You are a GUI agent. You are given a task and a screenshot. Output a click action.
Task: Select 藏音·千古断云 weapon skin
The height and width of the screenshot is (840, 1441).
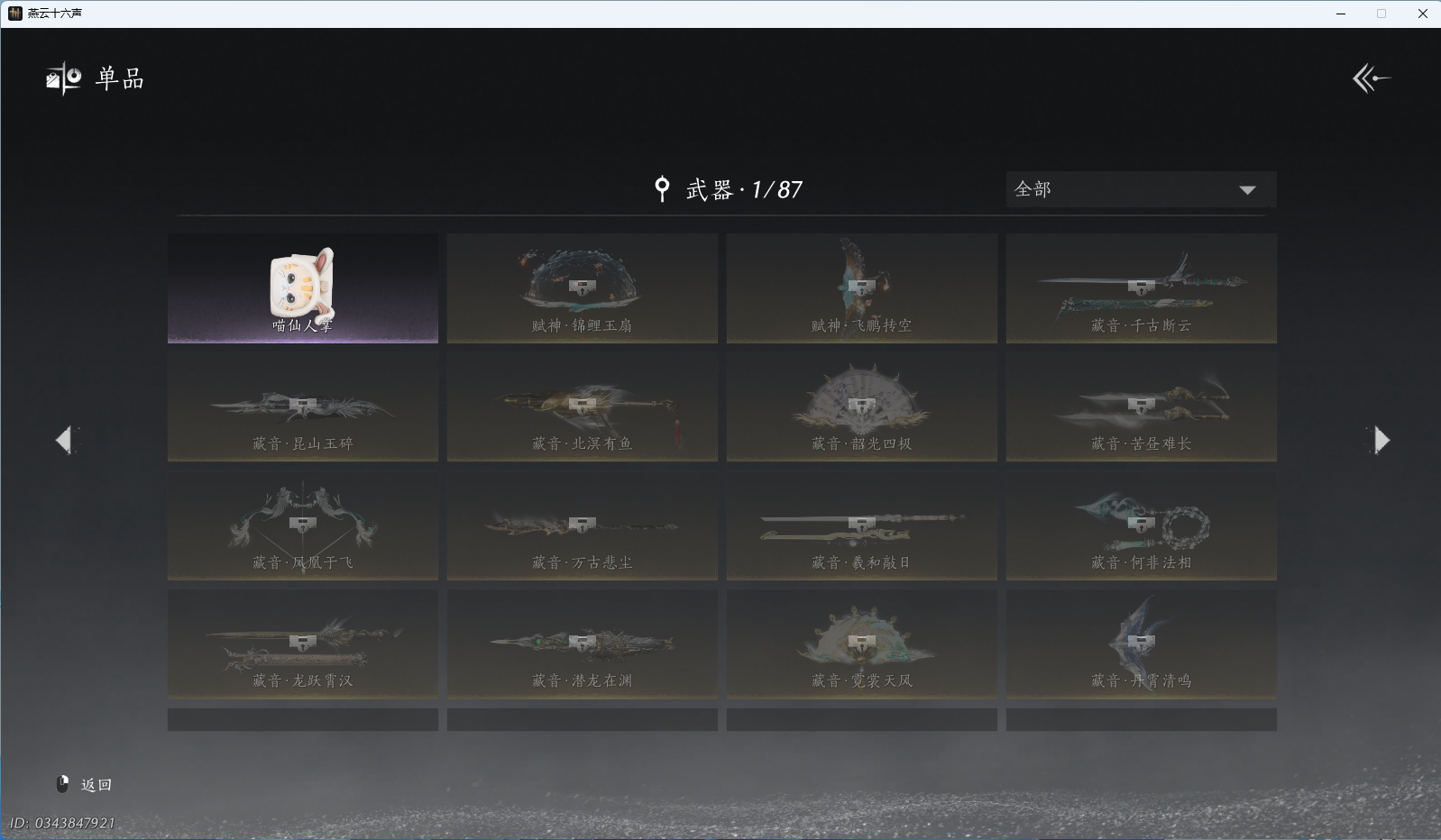point(1142,288)
